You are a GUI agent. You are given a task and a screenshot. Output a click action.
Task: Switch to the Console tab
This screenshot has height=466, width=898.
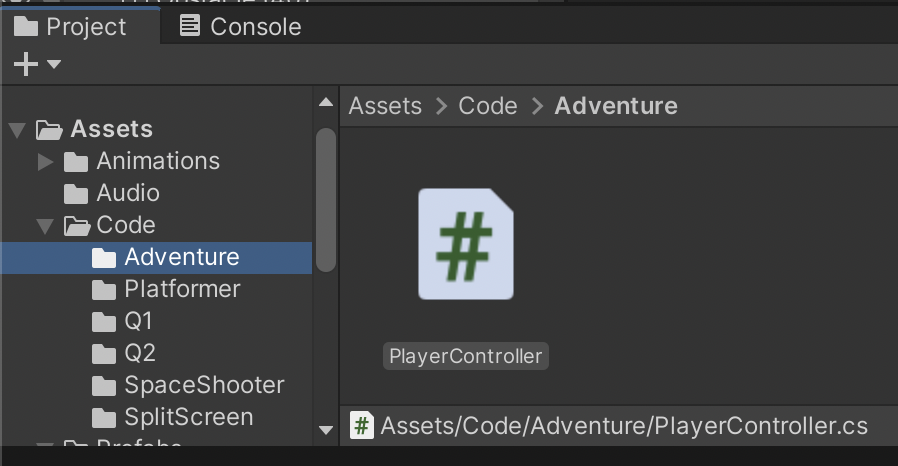(240, 27)
